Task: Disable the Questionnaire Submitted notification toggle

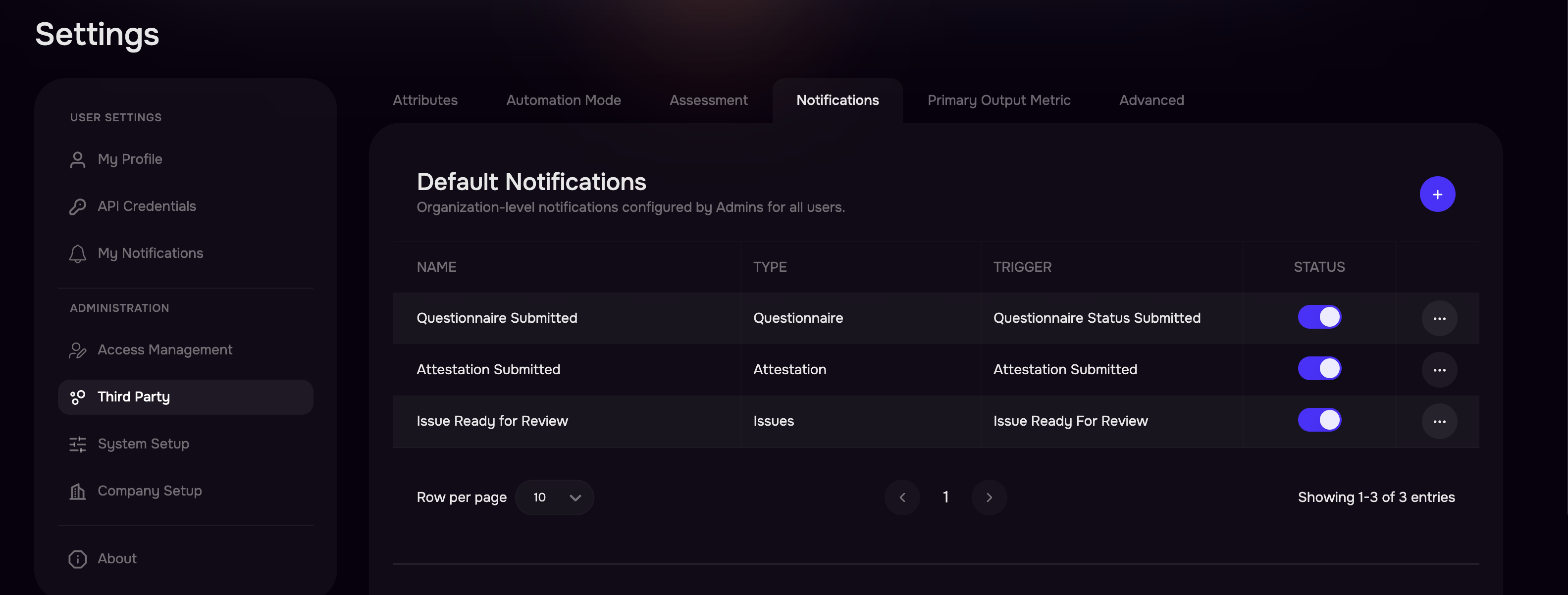Action: (x=1319, y=317)
